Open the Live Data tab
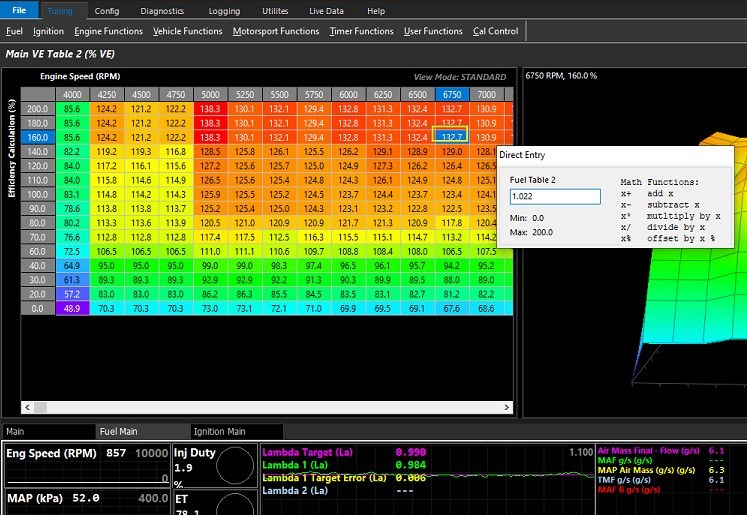 click(328, 10)
